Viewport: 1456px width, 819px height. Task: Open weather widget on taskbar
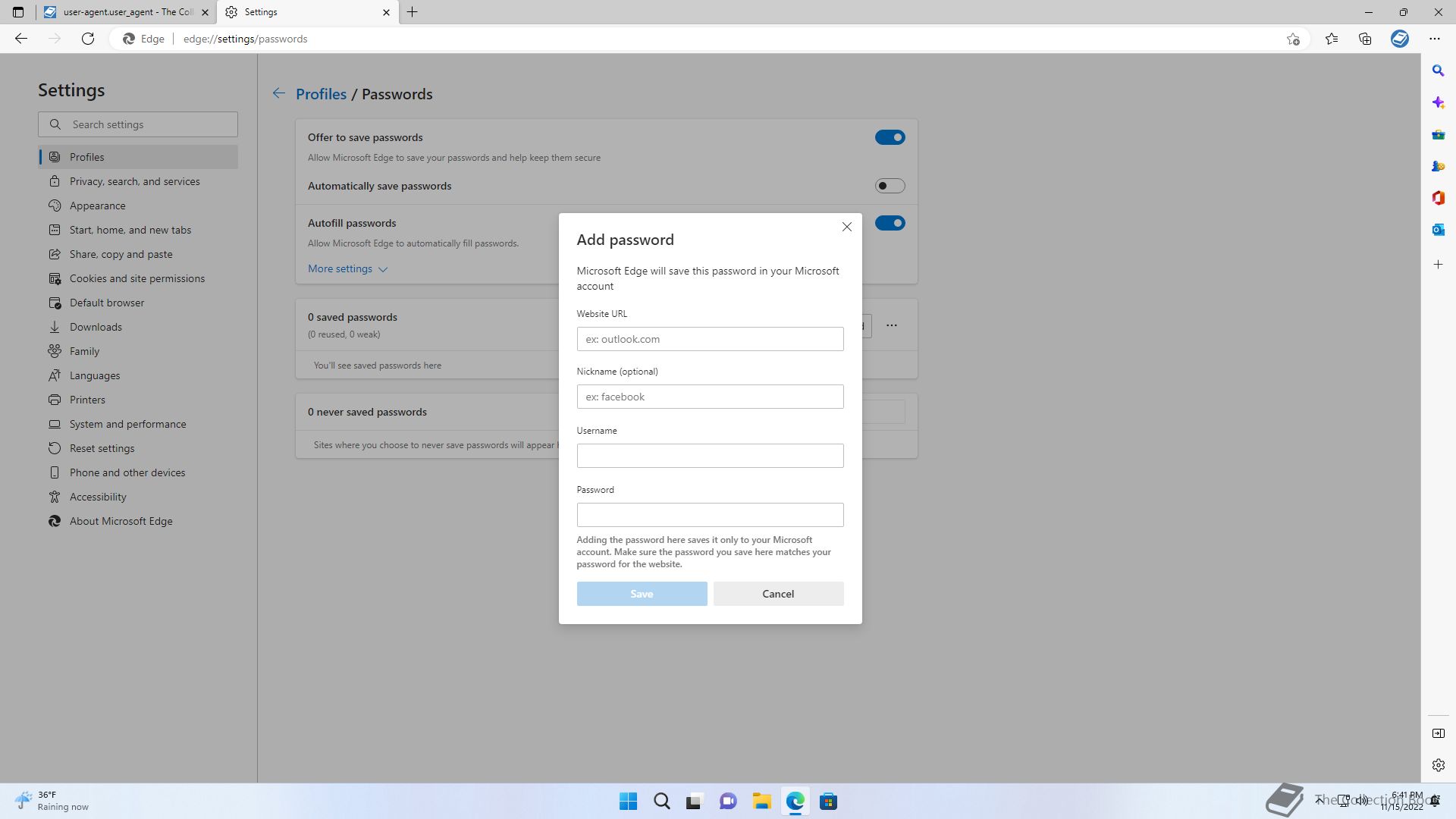[52, 801]
